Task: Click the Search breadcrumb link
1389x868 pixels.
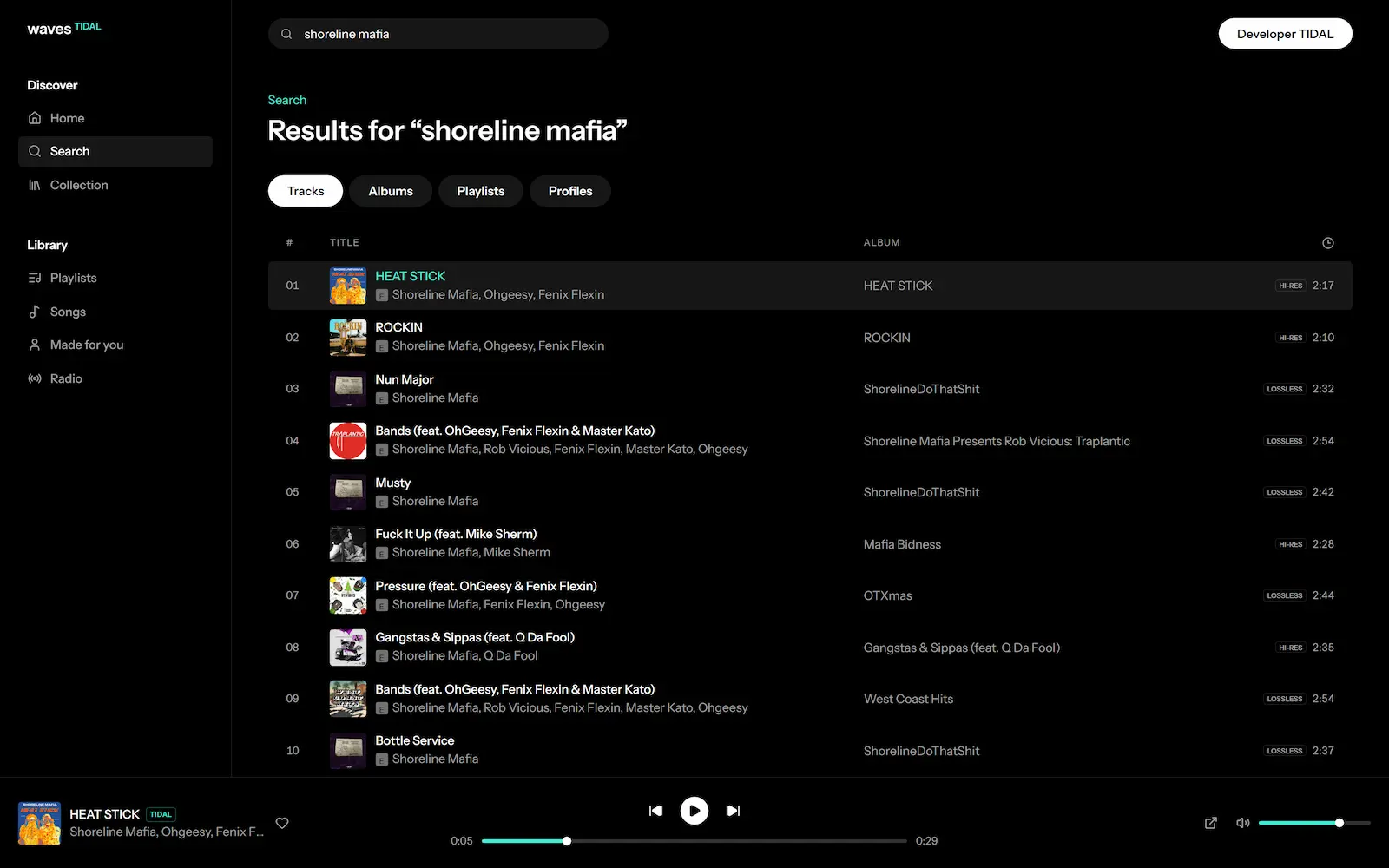Action: [x=287, y=100]
